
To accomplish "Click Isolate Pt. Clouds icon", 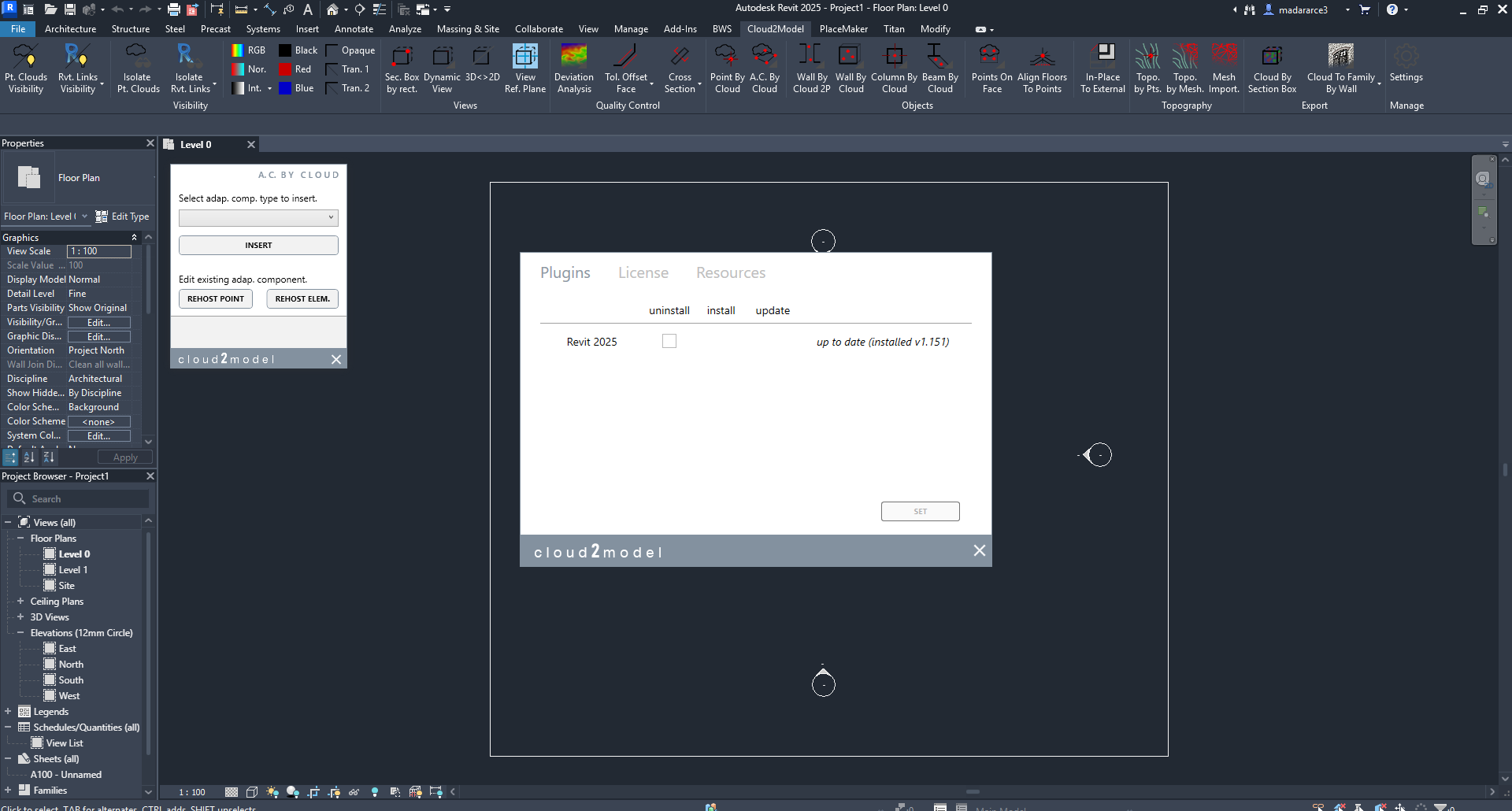I will [x=138, y=69].
